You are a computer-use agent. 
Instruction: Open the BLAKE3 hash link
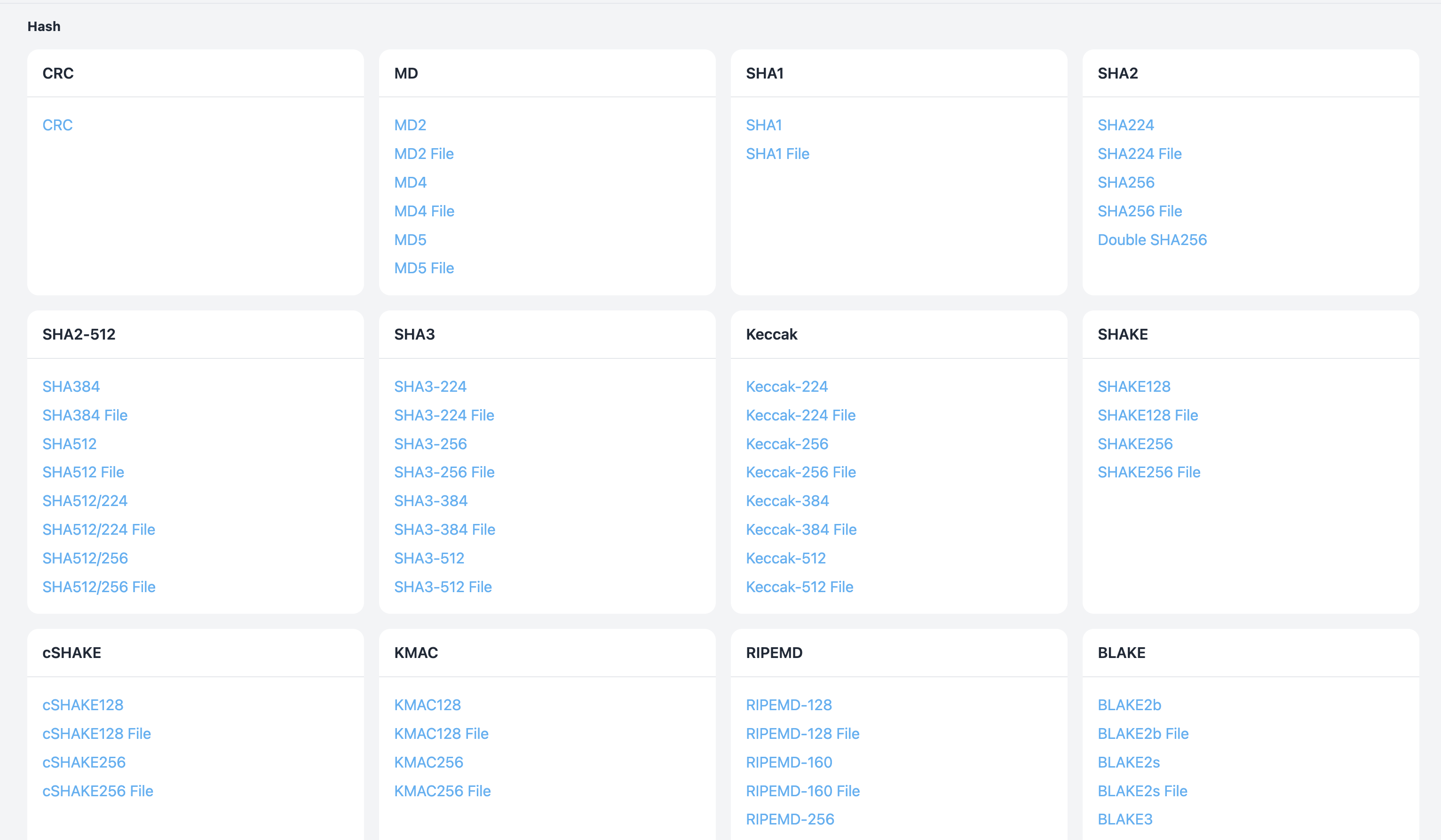coord(1124,819)
